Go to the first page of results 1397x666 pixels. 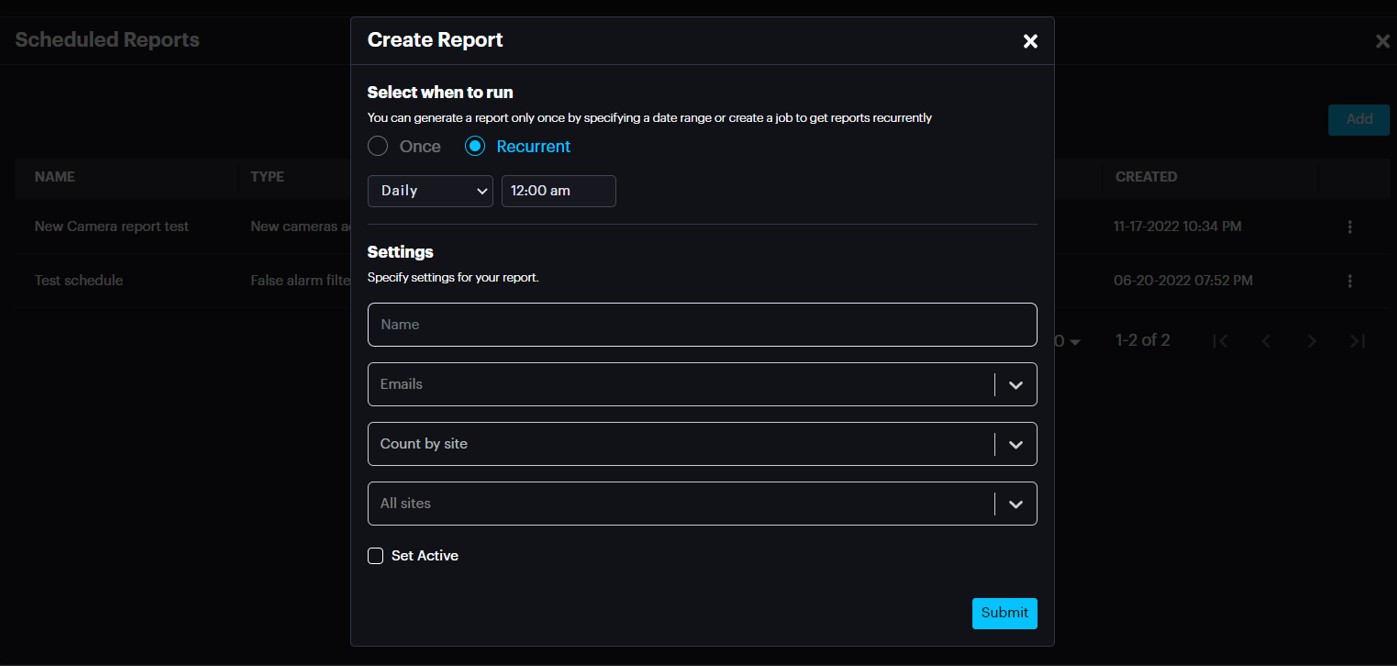click(1220, 341)
